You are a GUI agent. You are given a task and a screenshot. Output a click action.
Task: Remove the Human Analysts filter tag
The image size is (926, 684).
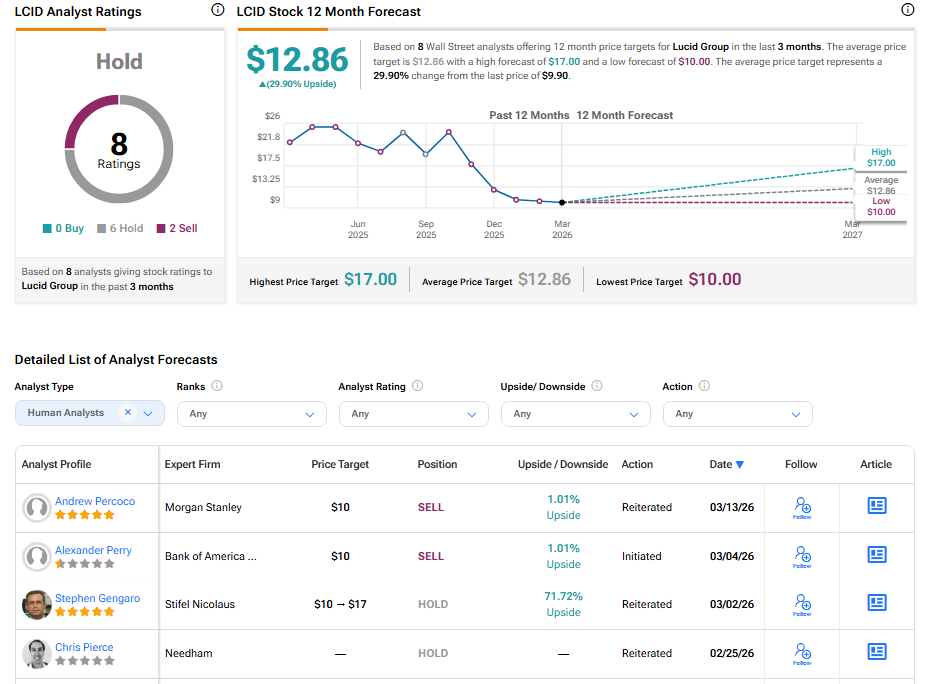(x=128, y=412)
